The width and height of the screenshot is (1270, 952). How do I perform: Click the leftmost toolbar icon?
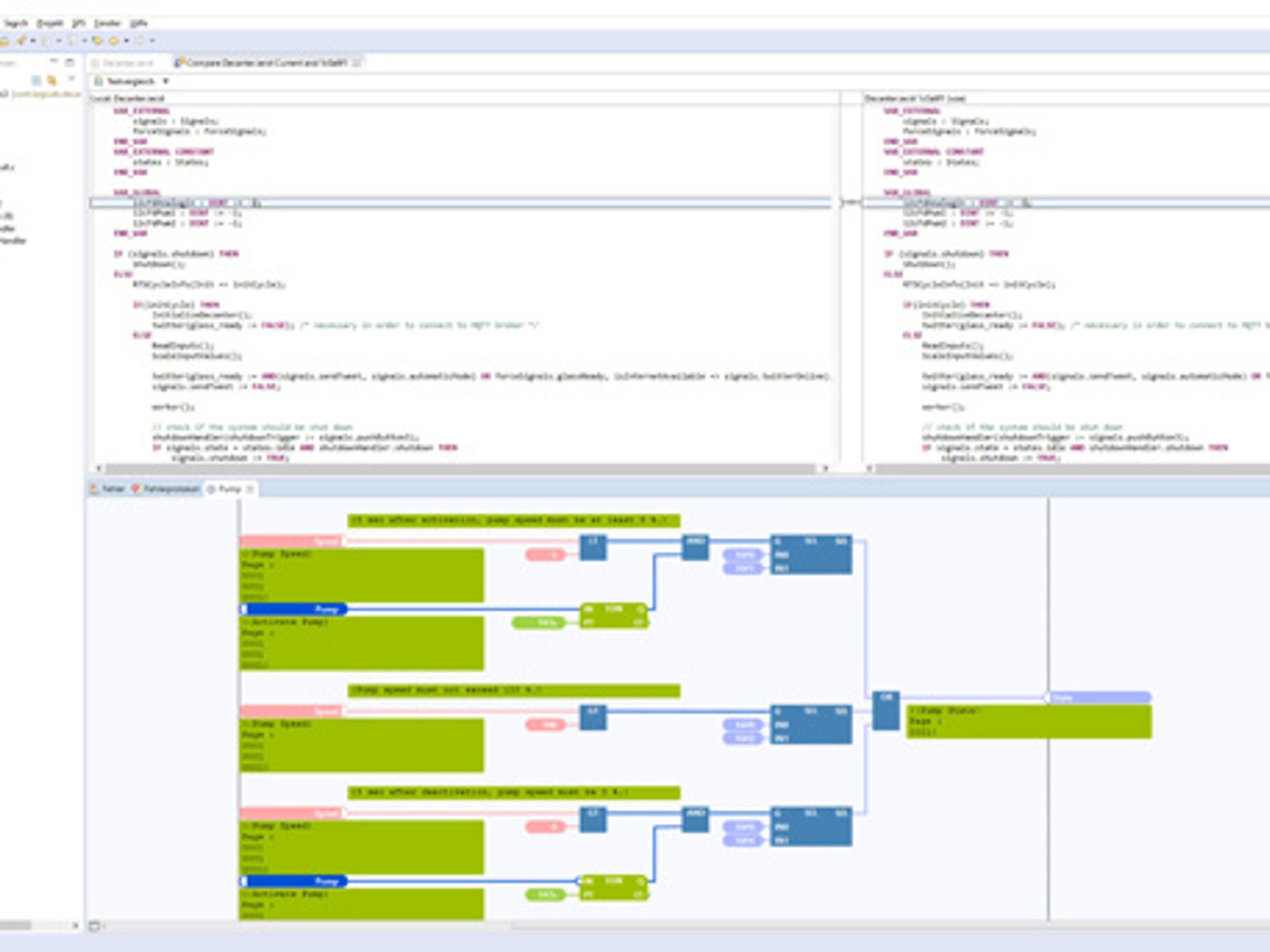coord(4,41)
